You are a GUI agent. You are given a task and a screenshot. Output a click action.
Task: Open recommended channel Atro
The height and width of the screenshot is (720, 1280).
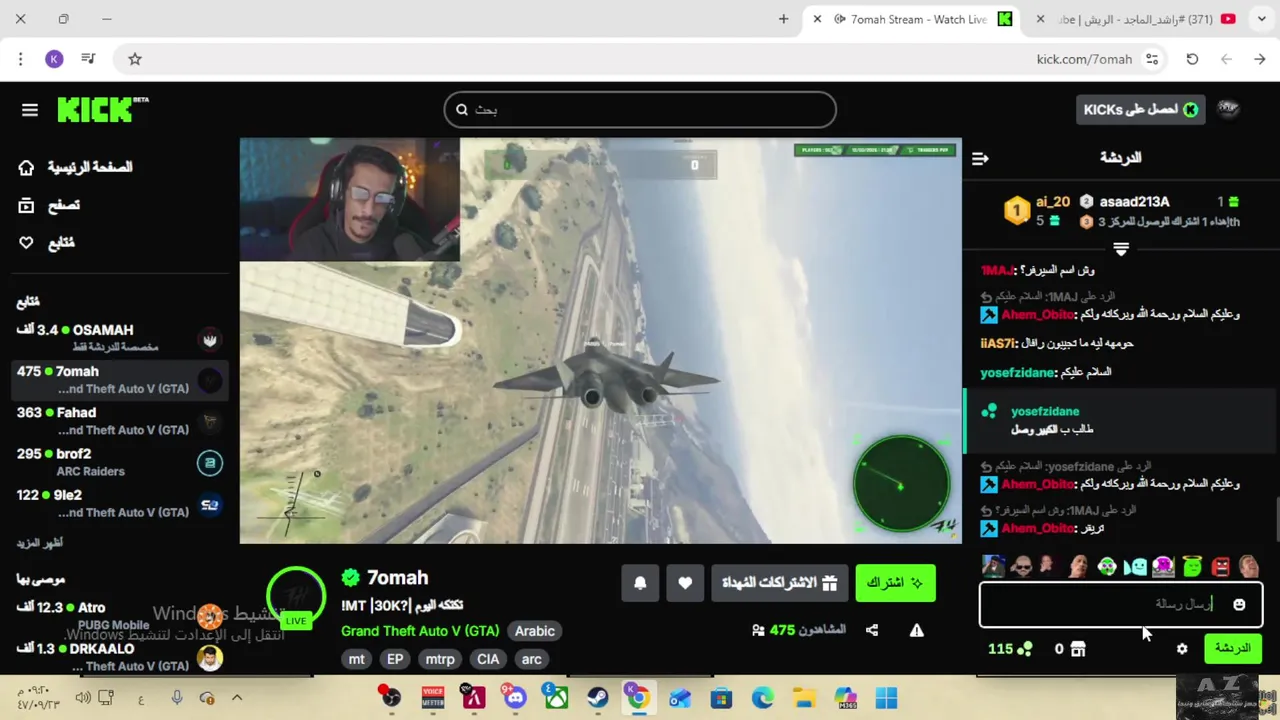point(118,615)
